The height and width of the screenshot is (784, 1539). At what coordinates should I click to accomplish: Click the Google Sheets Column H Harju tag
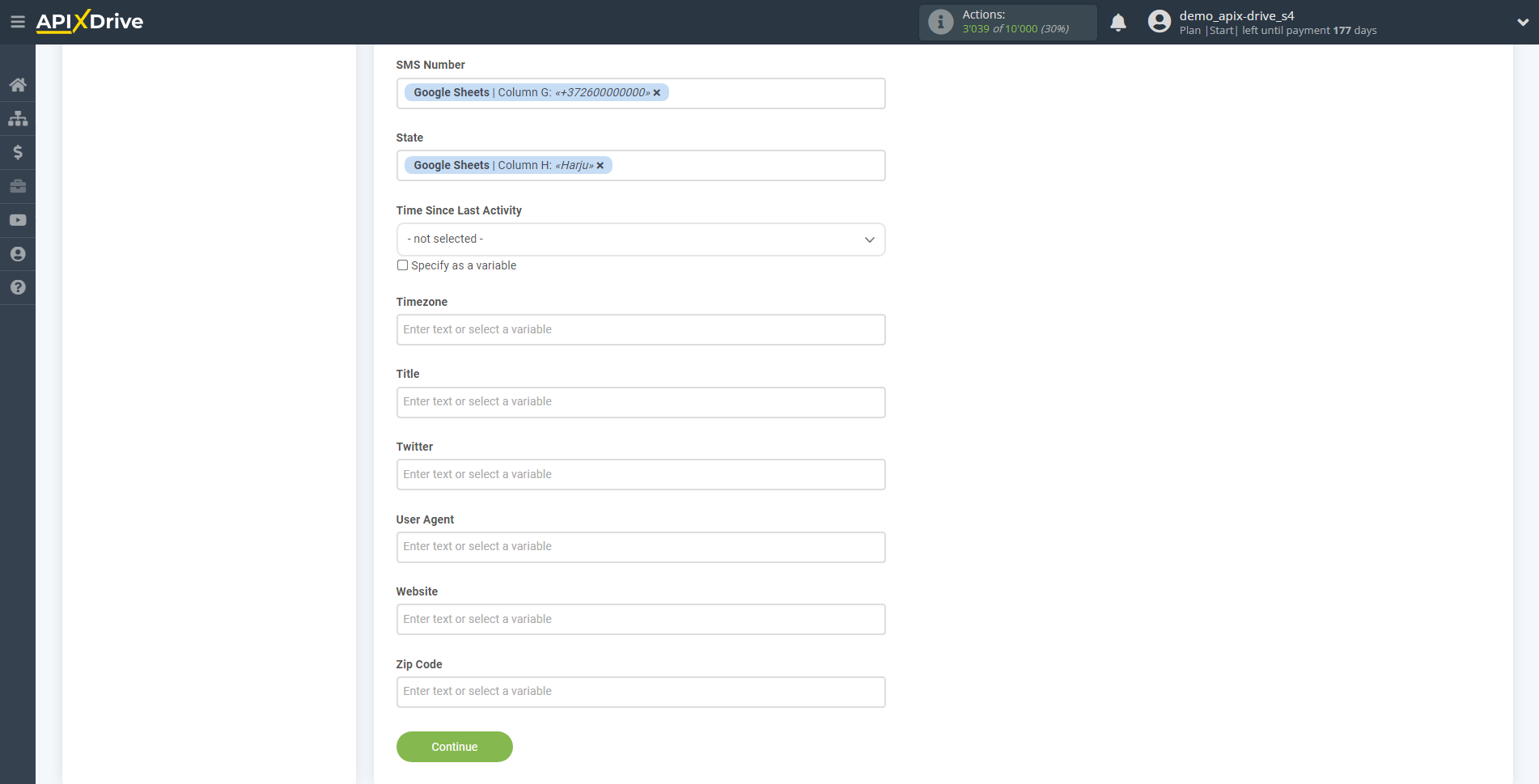(508, 166)
